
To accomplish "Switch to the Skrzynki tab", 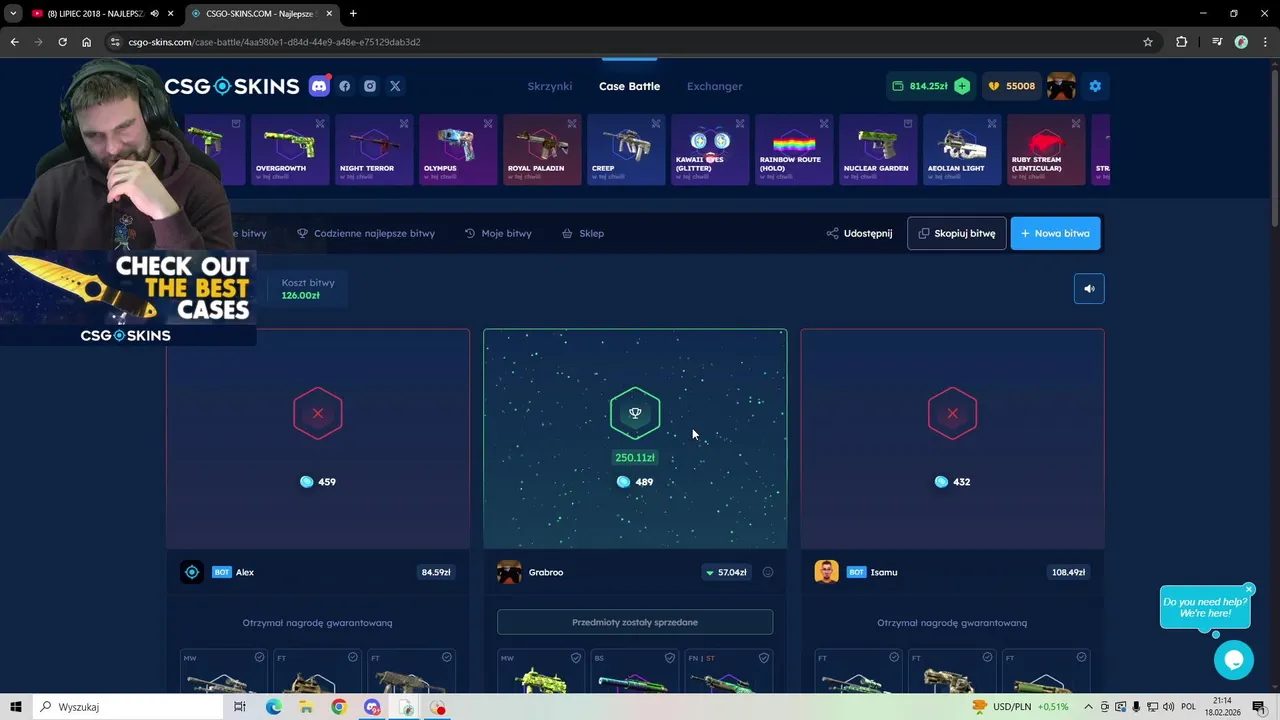I will [550, 86].
